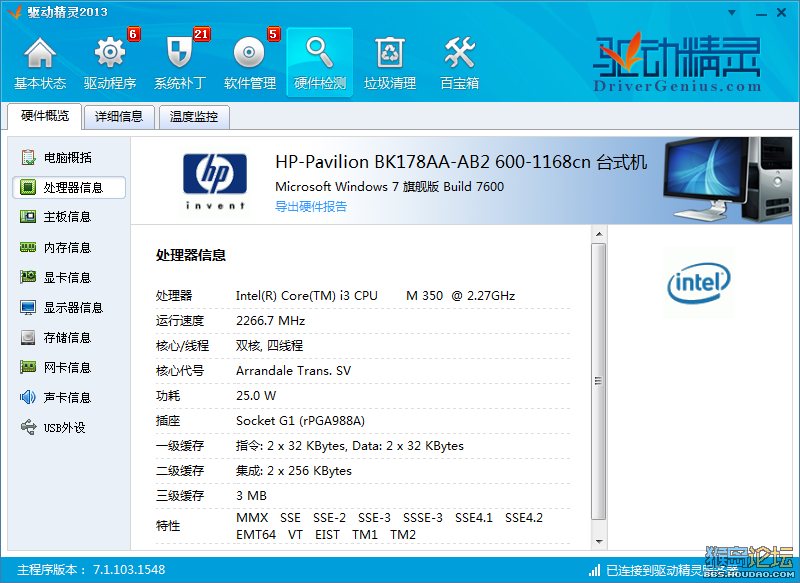This screenshot has height=583, width=800.
Task: Click the USB外设 USB icon
Action: (29, 427)
